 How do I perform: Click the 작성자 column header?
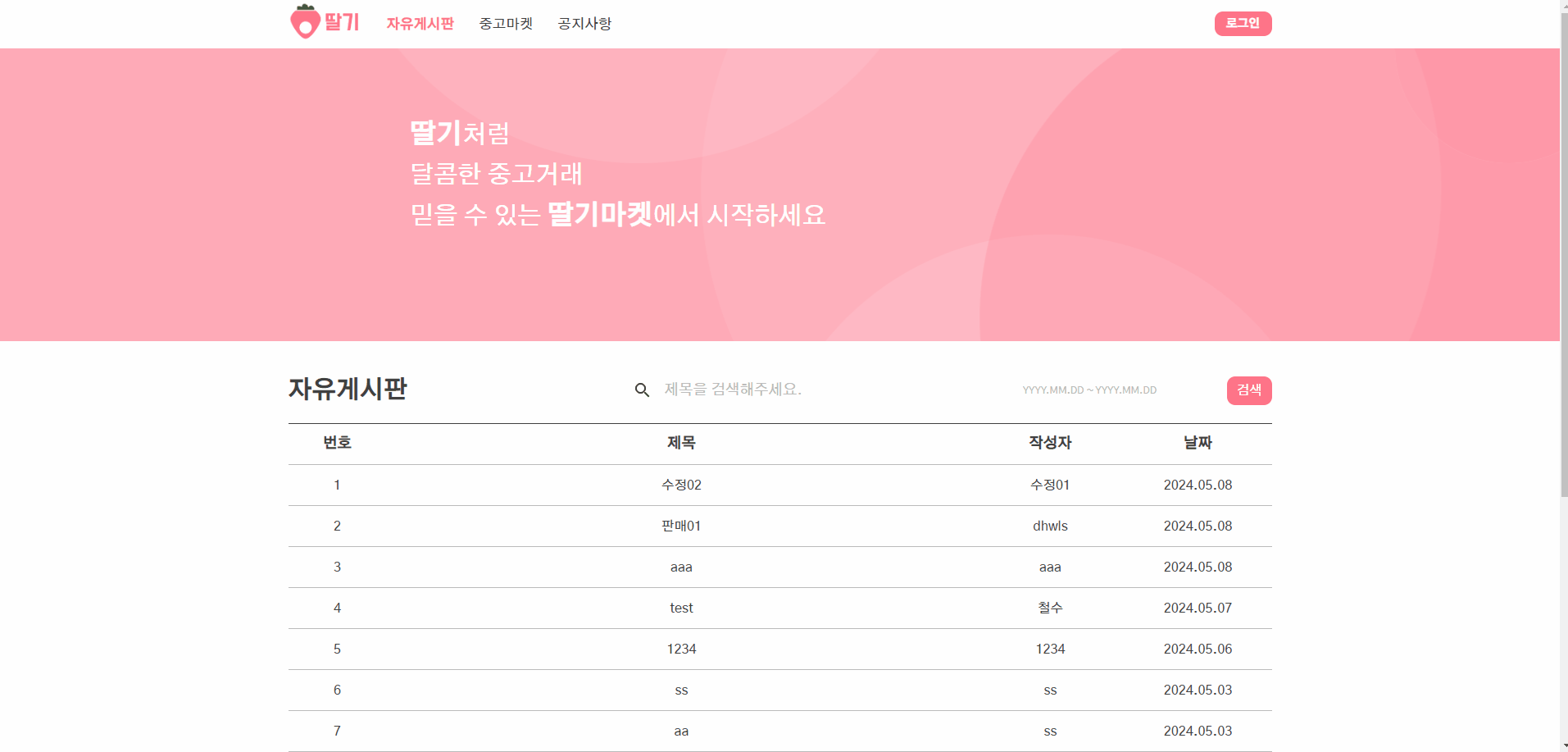click(x=1050, y=443)
